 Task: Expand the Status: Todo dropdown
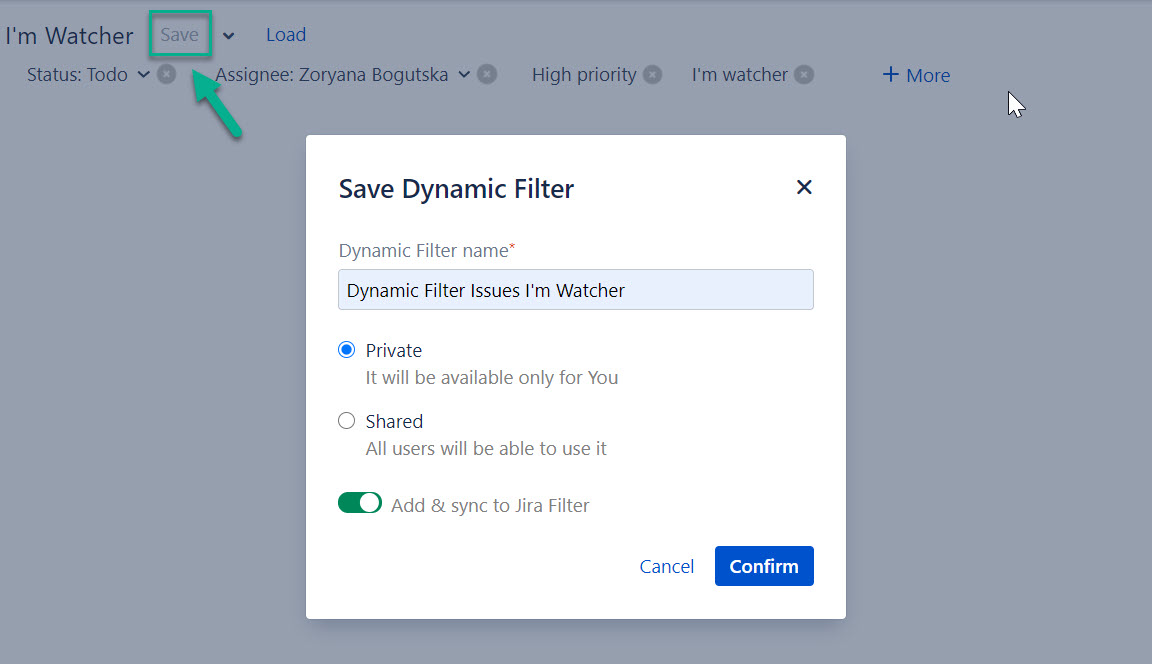[x=144, y=74]
